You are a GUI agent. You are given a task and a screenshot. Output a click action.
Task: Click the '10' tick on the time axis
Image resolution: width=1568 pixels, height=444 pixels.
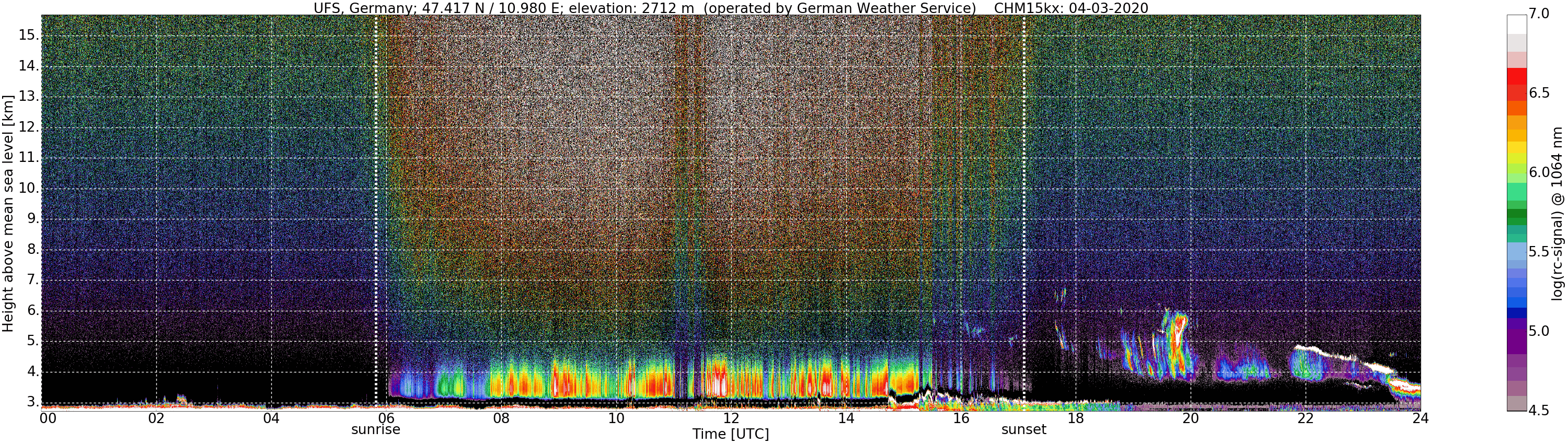tap(616, 418)
